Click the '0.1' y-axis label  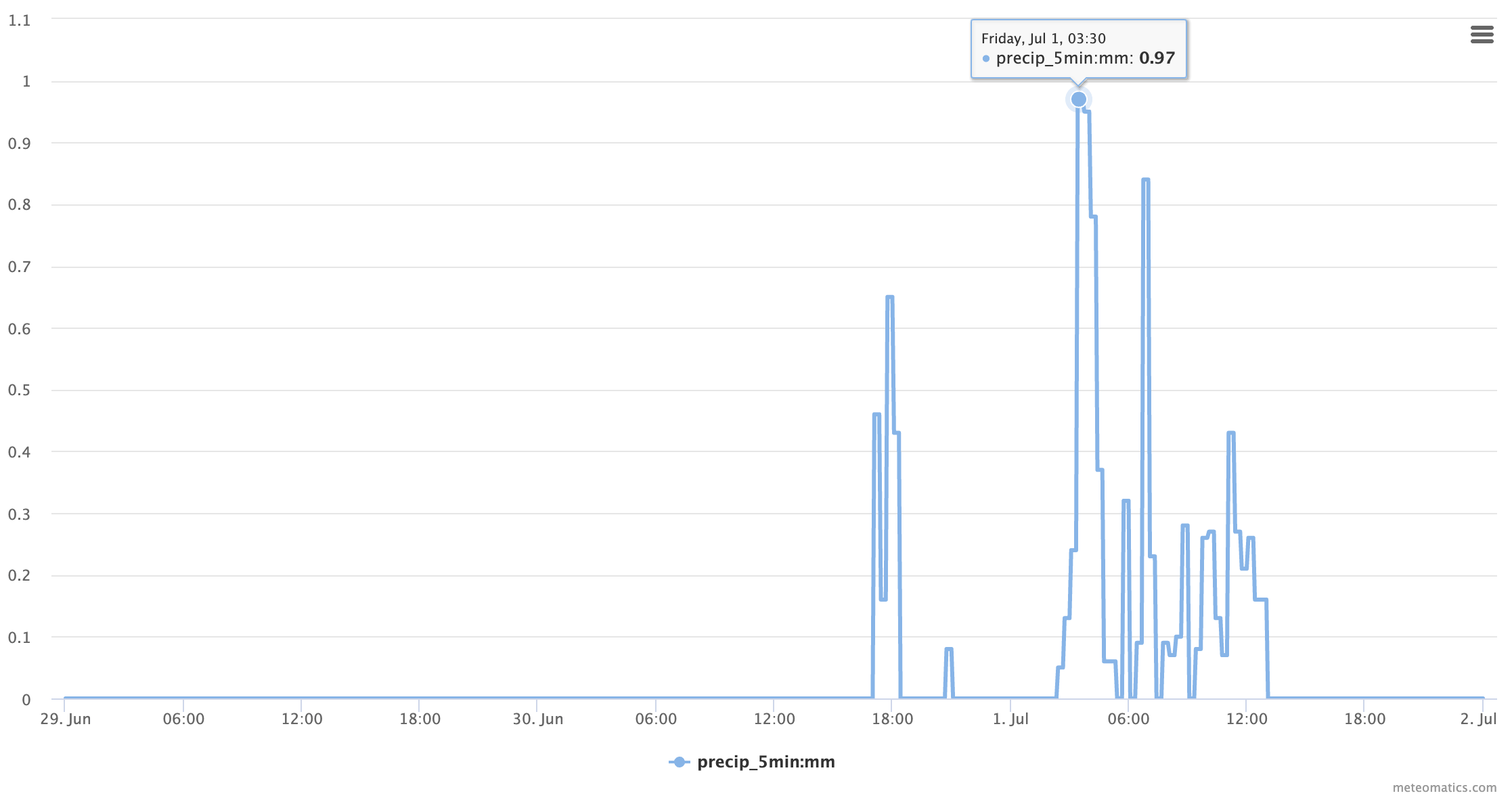(20, 638)
